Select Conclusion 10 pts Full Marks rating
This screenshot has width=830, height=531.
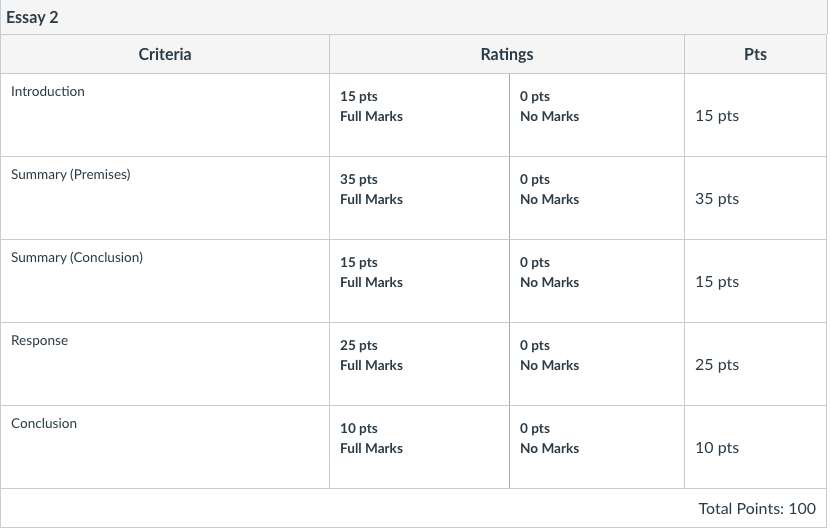pyautogui.click(x=419, y=447)
